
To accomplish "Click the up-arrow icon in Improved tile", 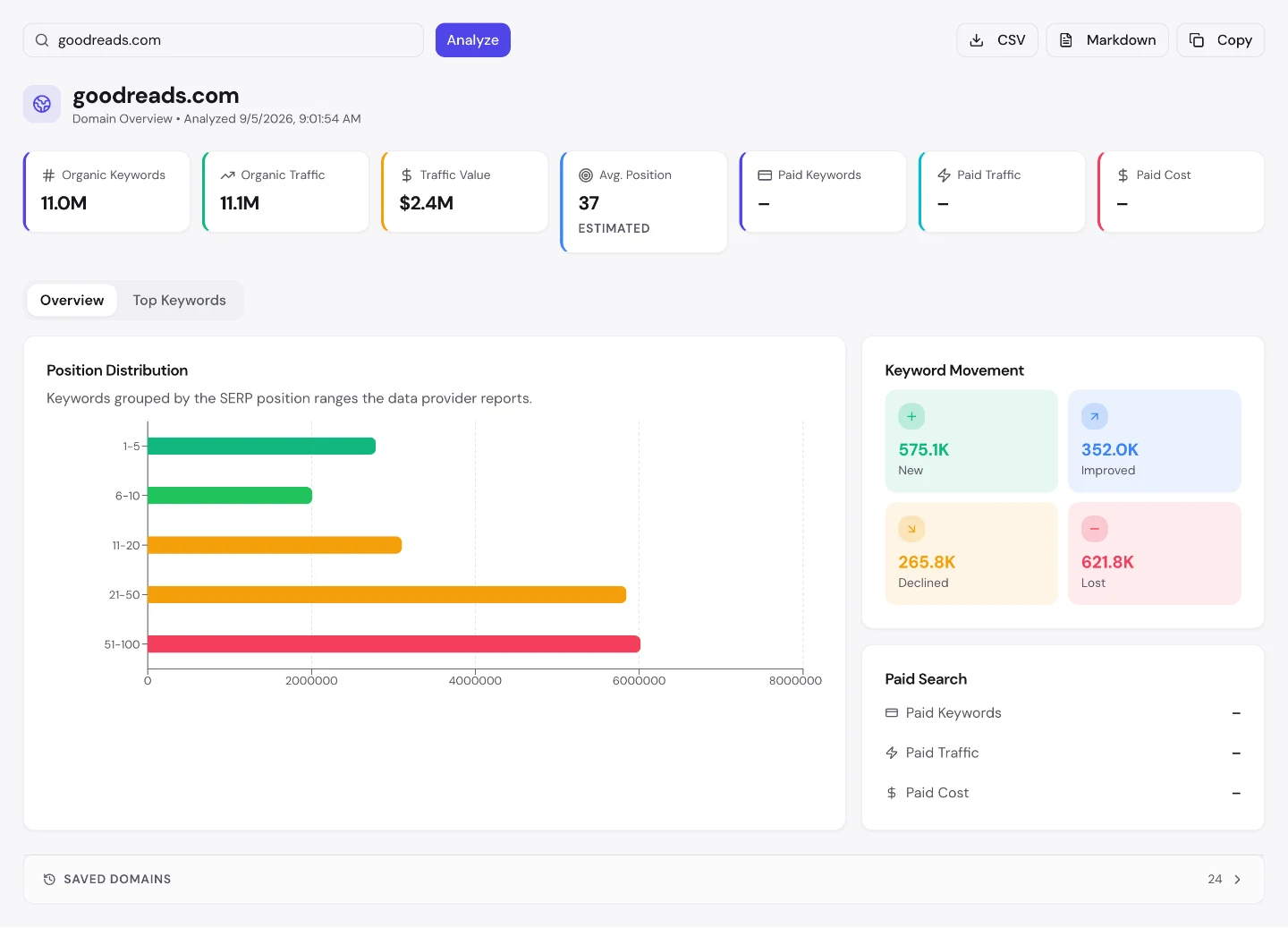I will 1095,416.
